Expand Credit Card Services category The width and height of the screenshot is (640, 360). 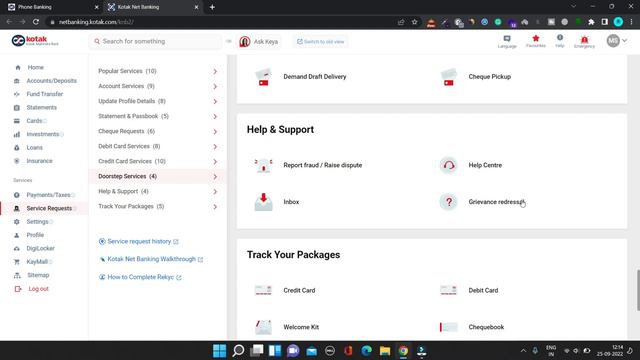pos(158,161)
